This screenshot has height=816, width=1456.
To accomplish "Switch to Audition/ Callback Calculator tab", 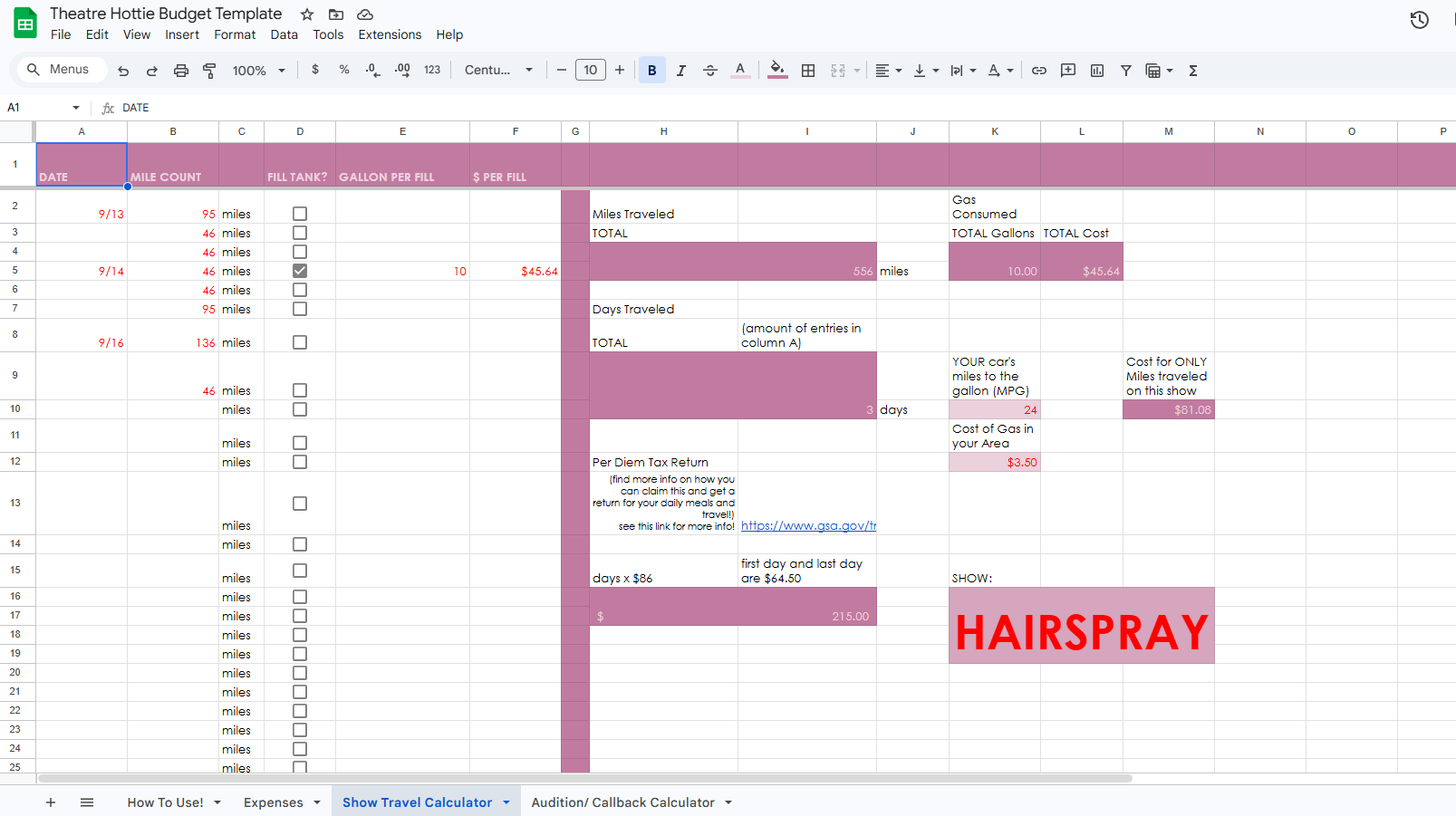I will [x=622, y=802].
